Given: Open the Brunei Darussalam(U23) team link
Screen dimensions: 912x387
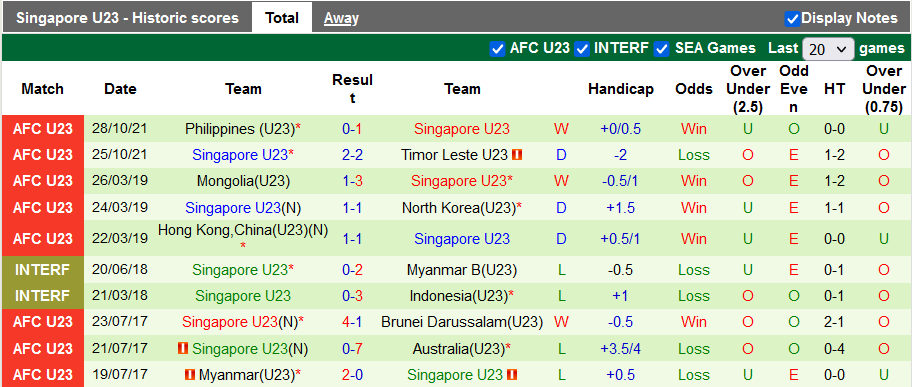Looking at the screenshot, I should tap(462, 322).
